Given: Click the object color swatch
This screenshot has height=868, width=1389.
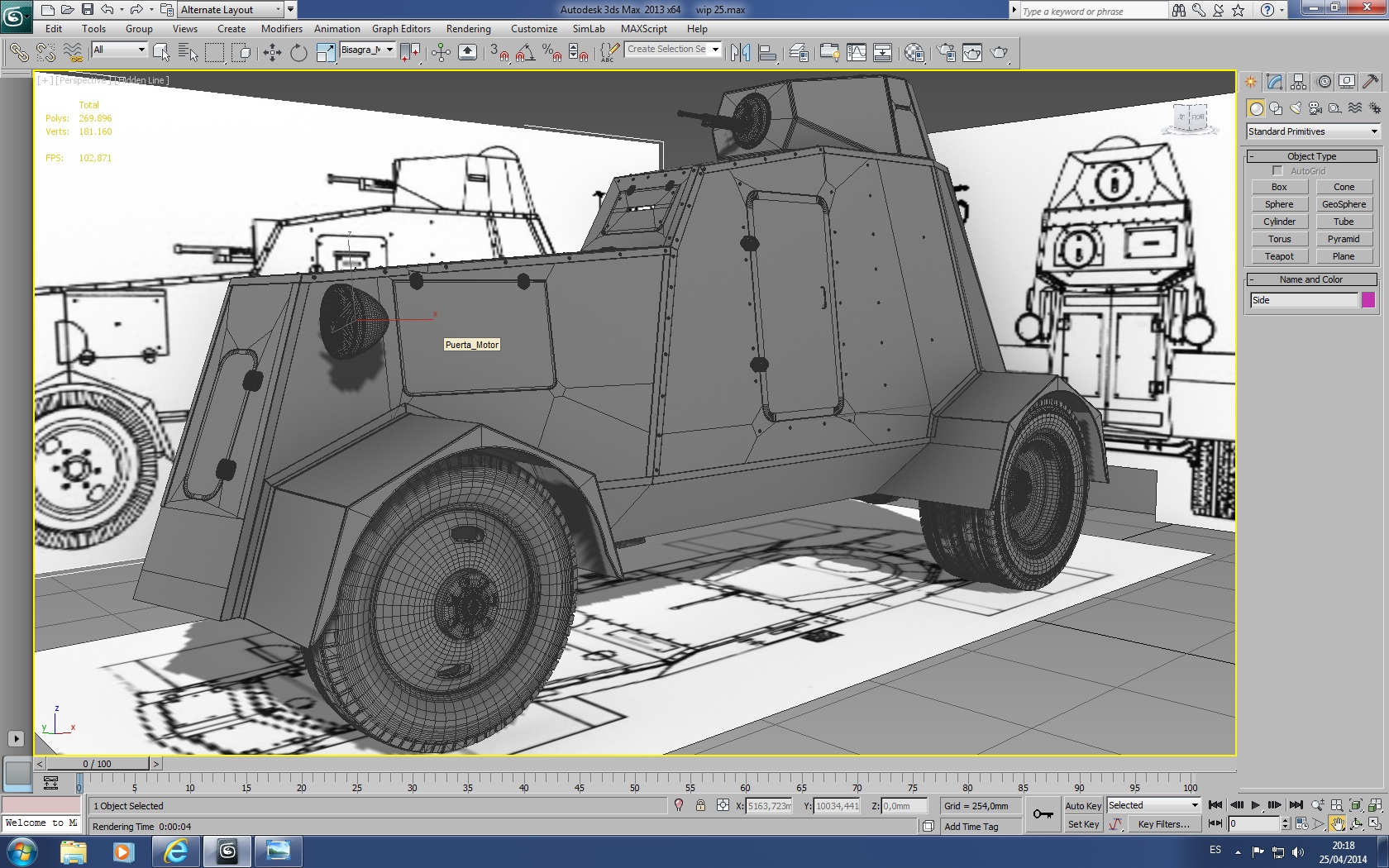Looking at the screenshot, I should pyautogui.click(x=1368, y=300).
